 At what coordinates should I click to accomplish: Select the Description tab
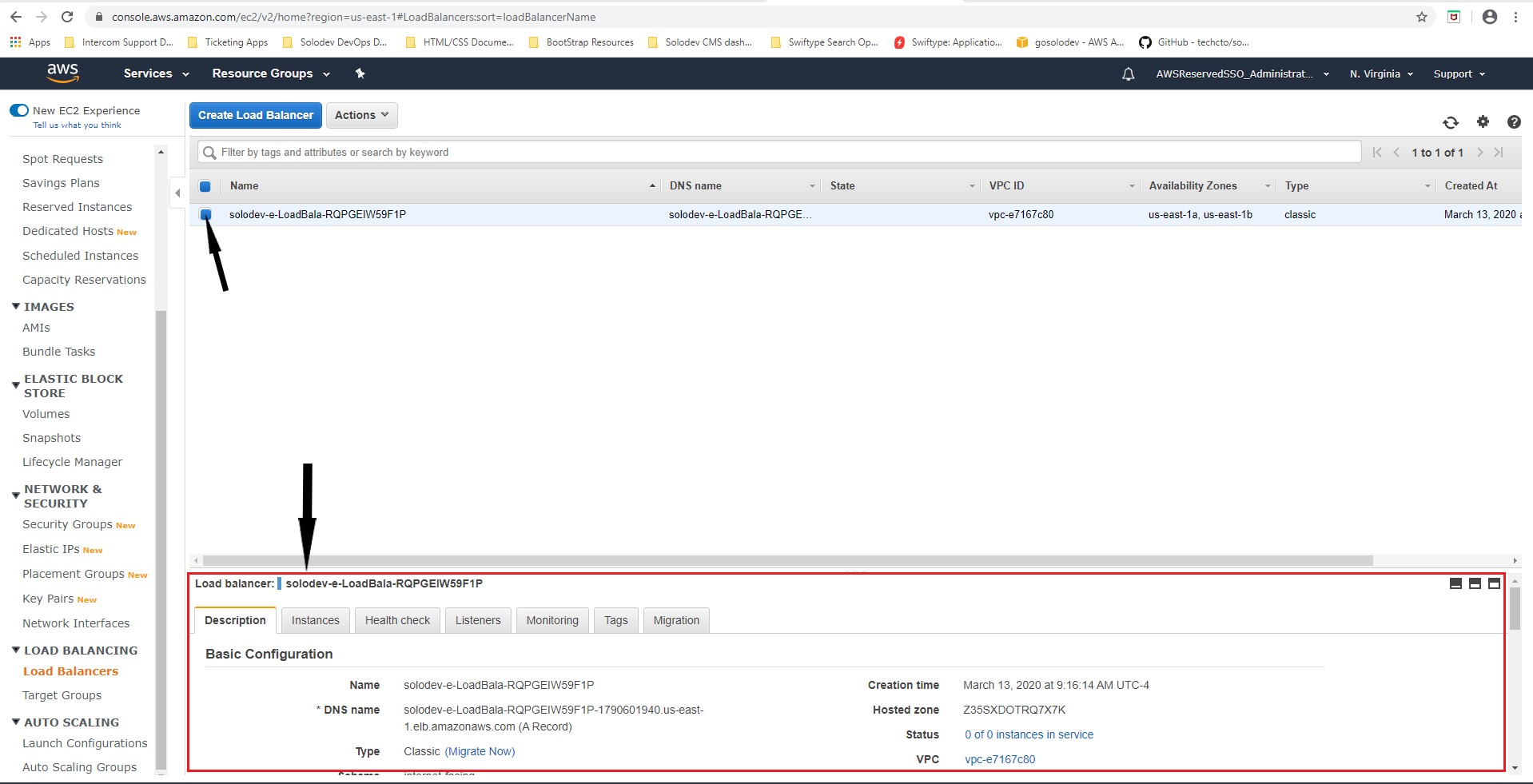(x=235, y=620)
